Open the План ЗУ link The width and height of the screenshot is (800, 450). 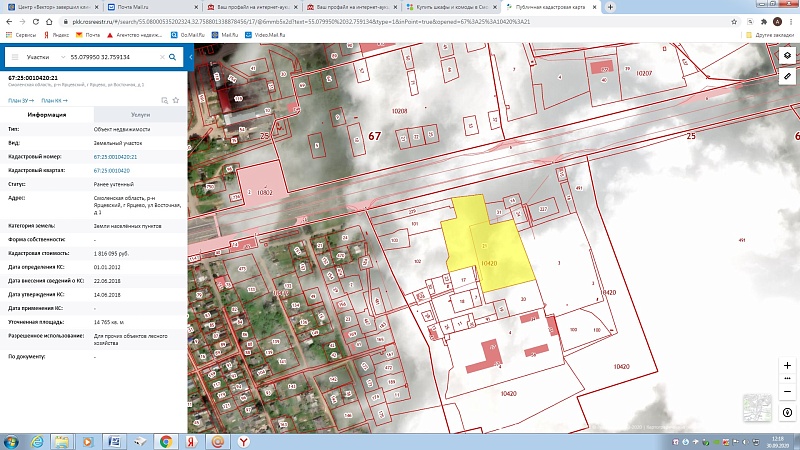(x=20, y=100)
